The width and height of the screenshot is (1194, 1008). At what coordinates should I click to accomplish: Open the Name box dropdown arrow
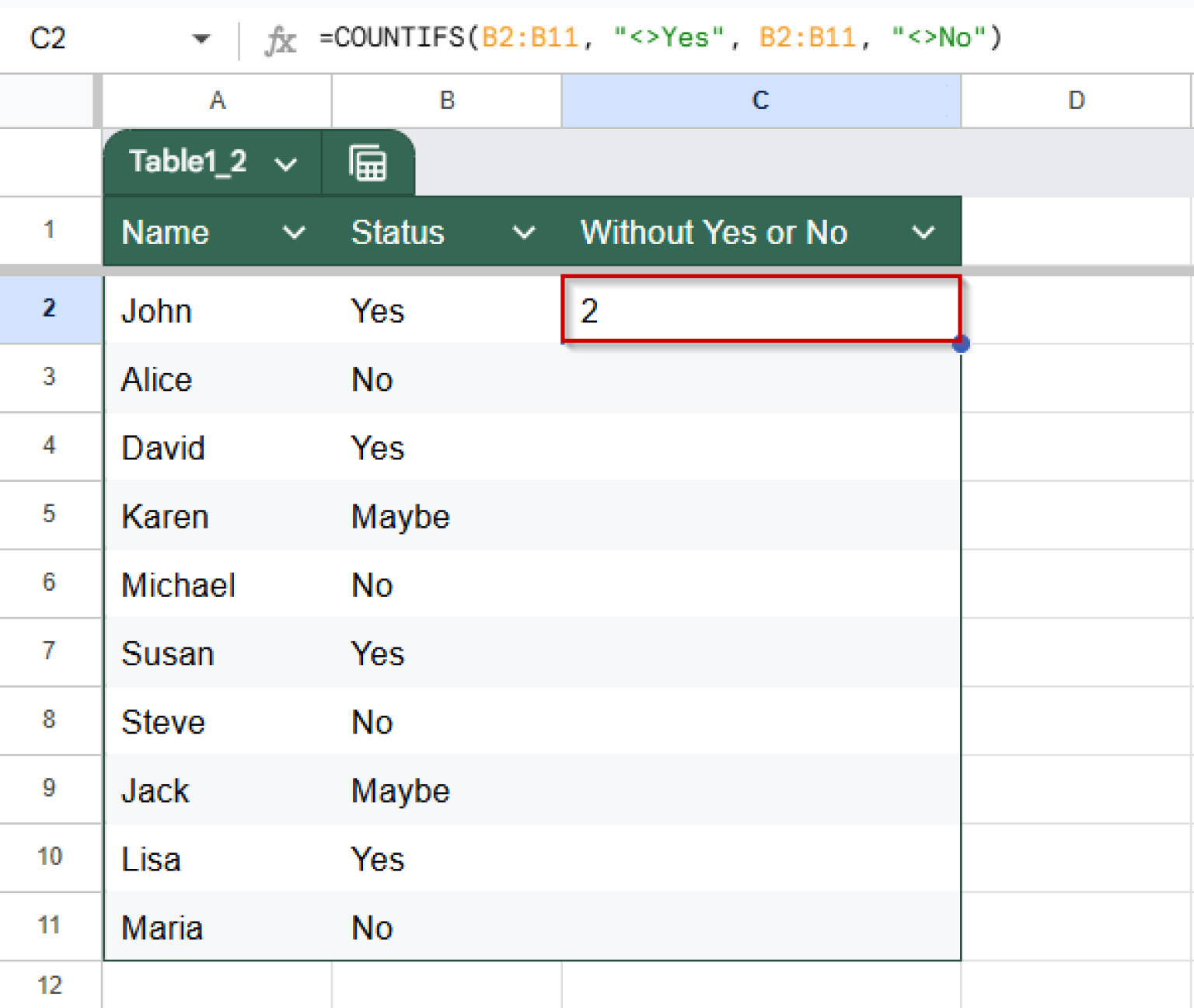pyautogui.click(x=201, y=38)
